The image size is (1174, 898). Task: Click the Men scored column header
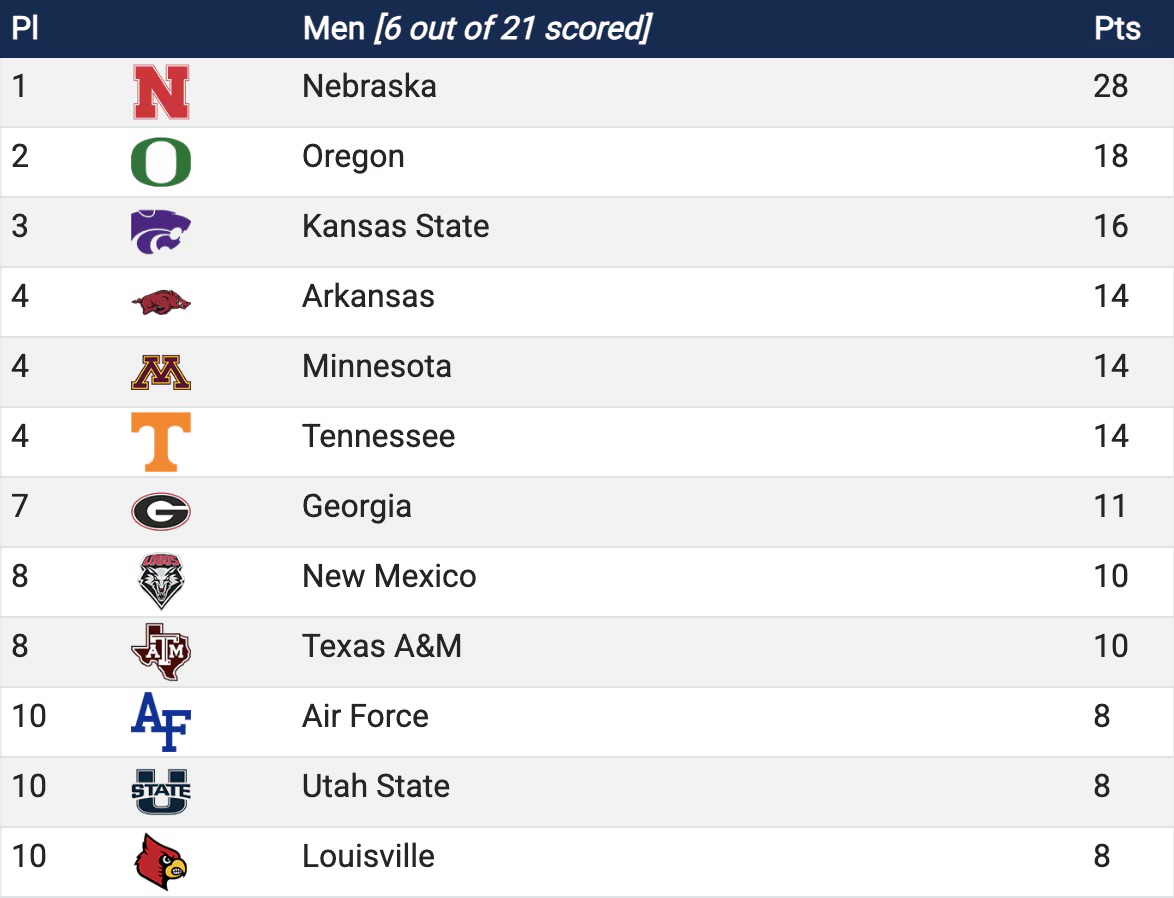(478, 28)
